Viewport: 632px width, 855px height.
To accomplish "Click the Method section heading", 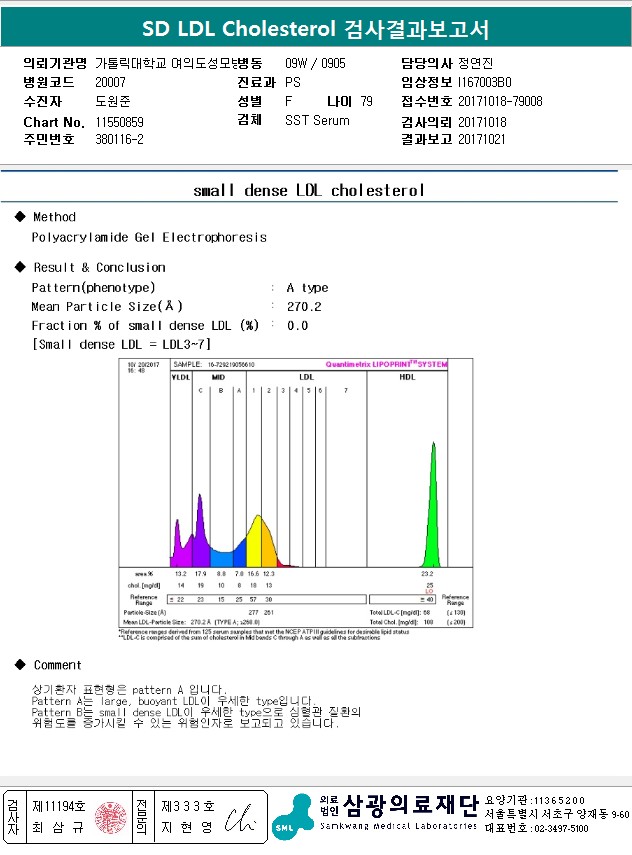I will point(54,217).
